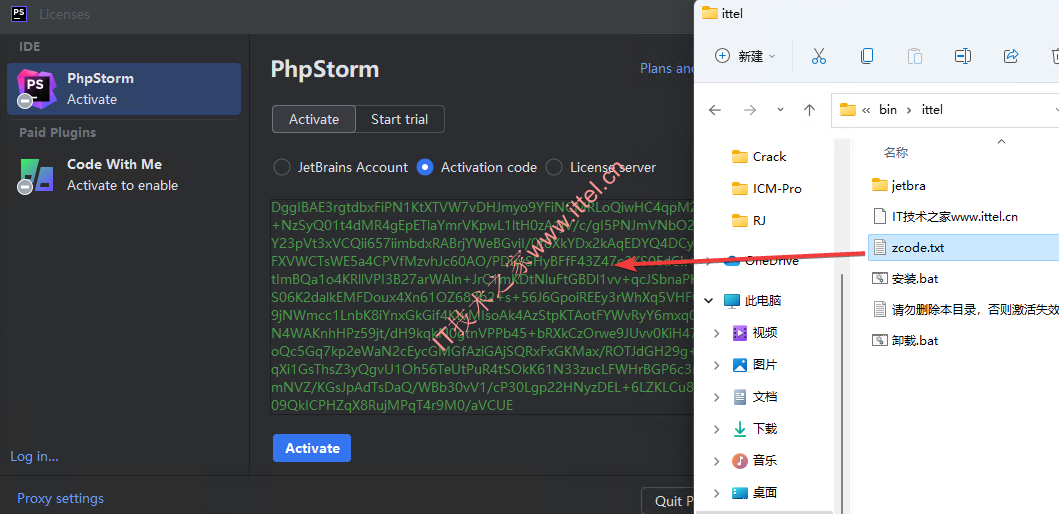
Task: Click the Quit PhpStorm button
Action: click(x=668, y=501)
